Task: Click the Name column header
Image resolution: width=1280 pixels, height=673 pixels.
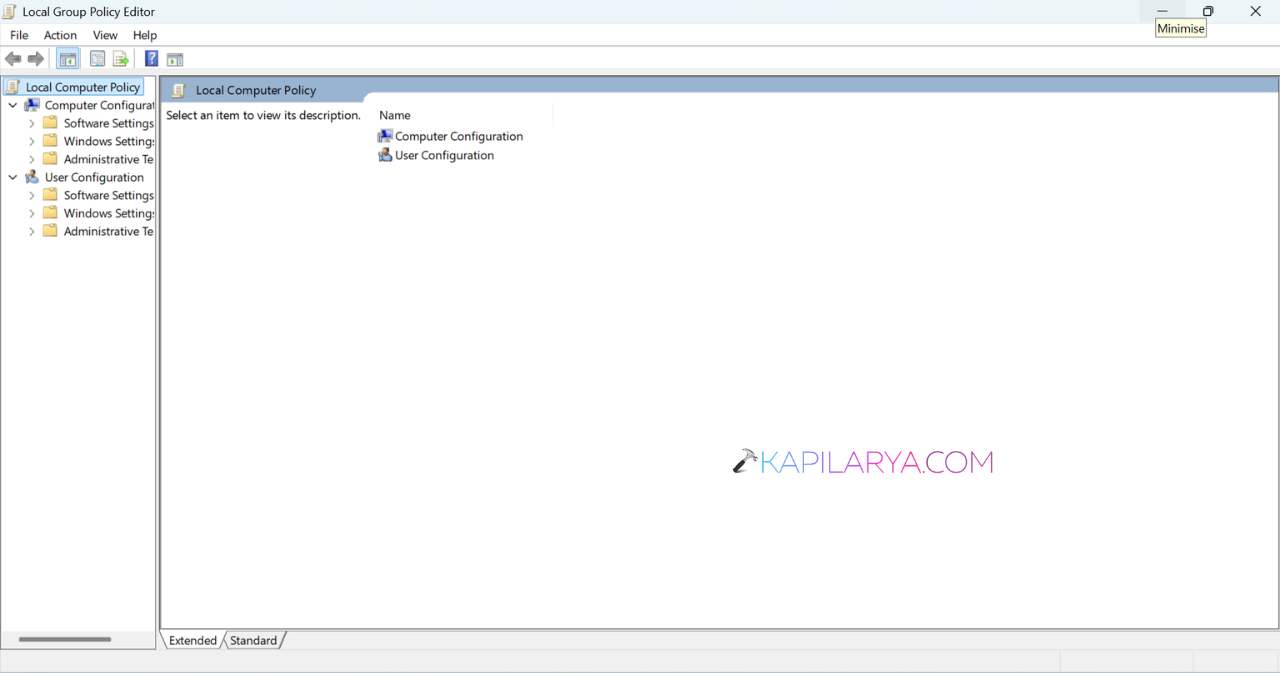Action: pos(395,115)
